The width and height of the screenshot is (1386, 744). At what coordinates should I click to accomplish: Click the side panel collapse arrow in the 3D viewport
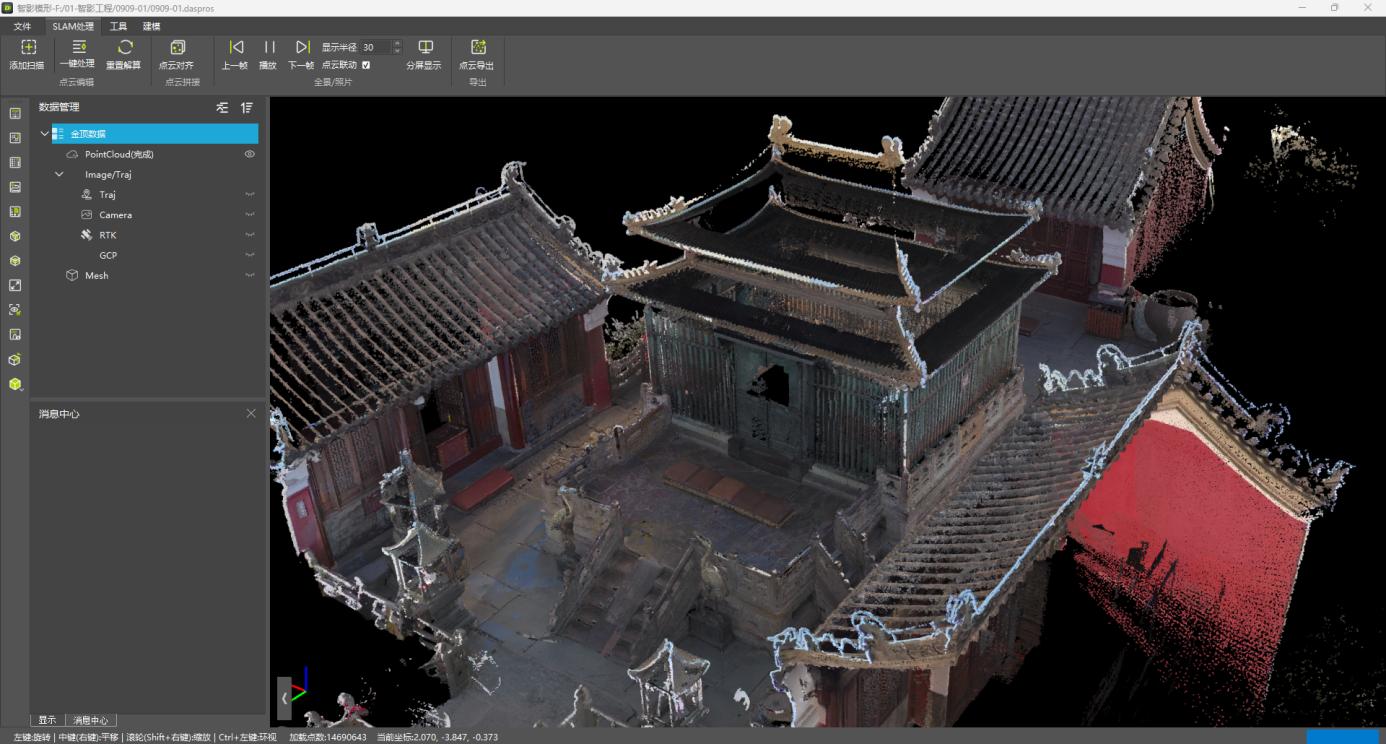(285, 698)
